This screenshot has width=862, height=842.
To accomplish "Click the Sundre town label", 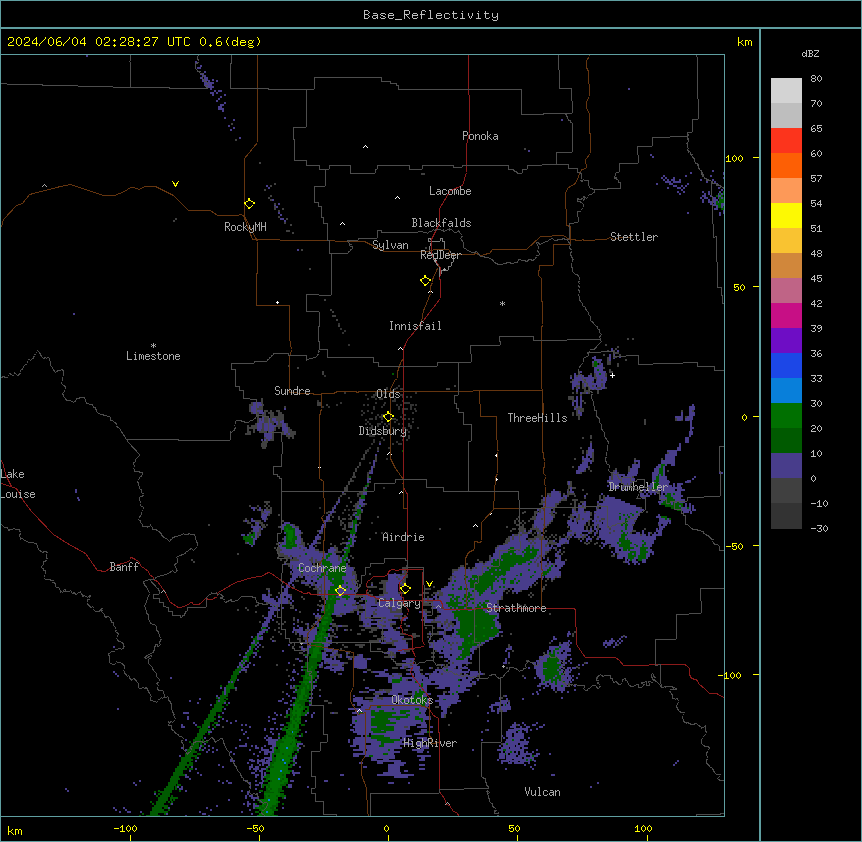I will (292, 391).
